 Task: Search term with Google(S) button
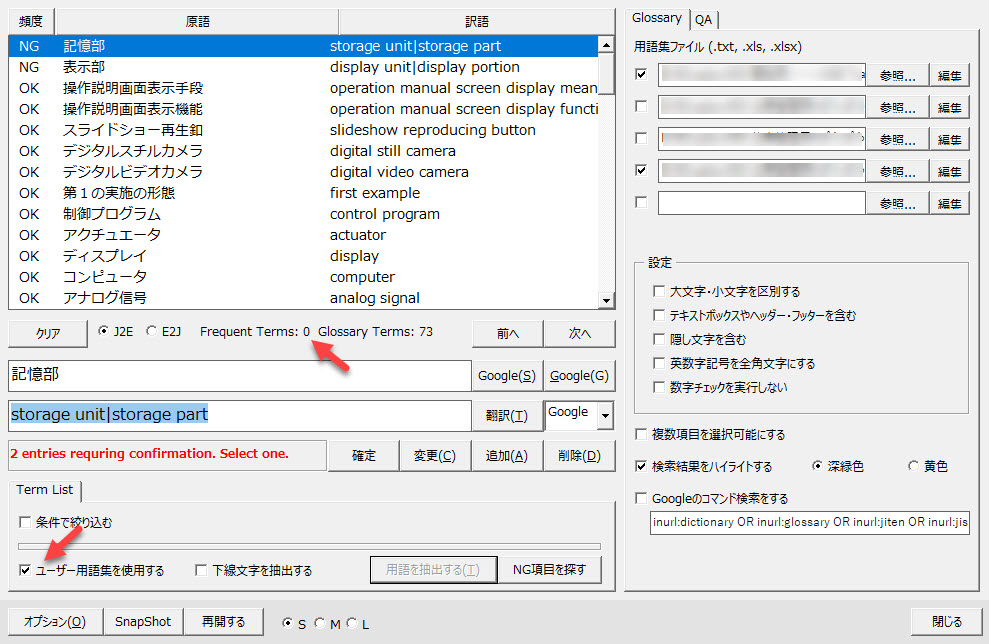[x=506, y=376]
